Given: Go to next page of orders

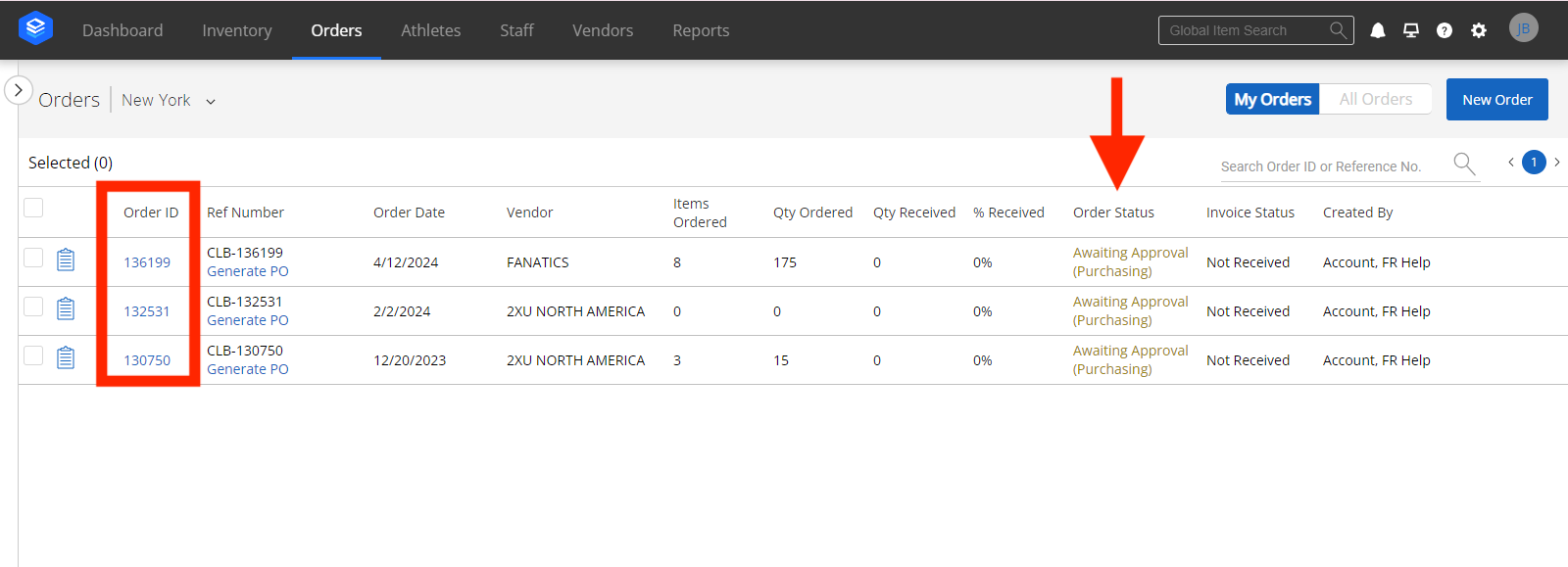Looking at the screenshot, I should point(1556,163).
